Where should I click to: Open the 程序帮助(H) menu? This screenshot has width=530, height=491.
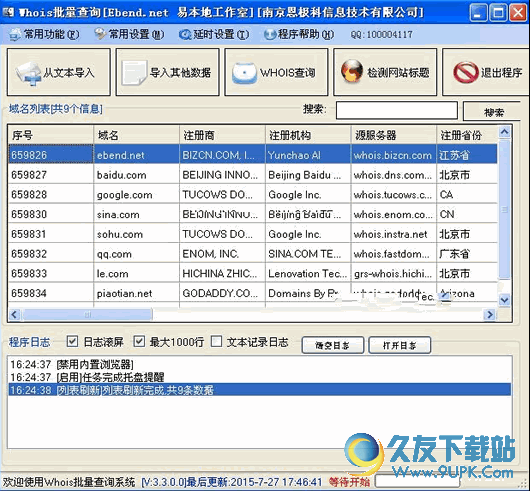tap(299, 34)
